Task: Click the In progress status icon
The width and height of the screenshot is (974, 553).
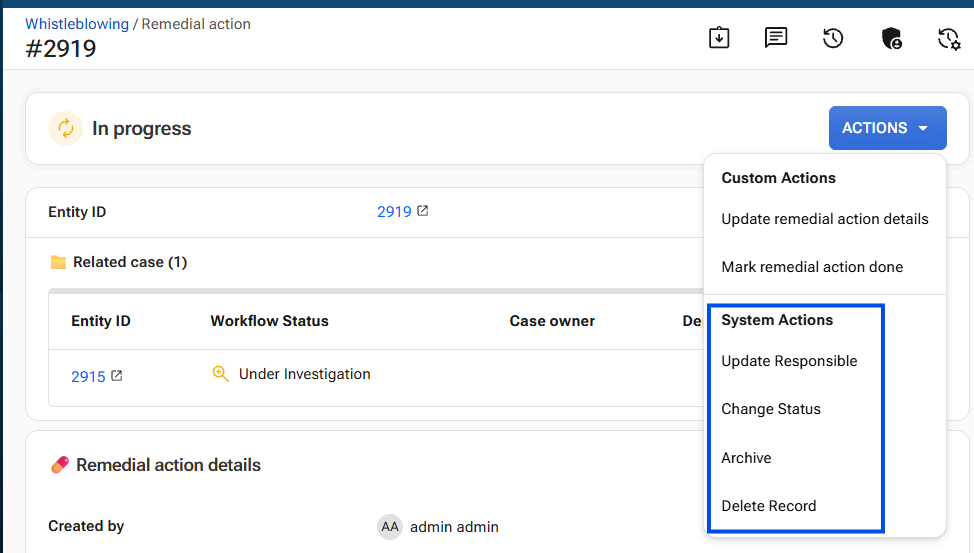Action: pos(65,128)
